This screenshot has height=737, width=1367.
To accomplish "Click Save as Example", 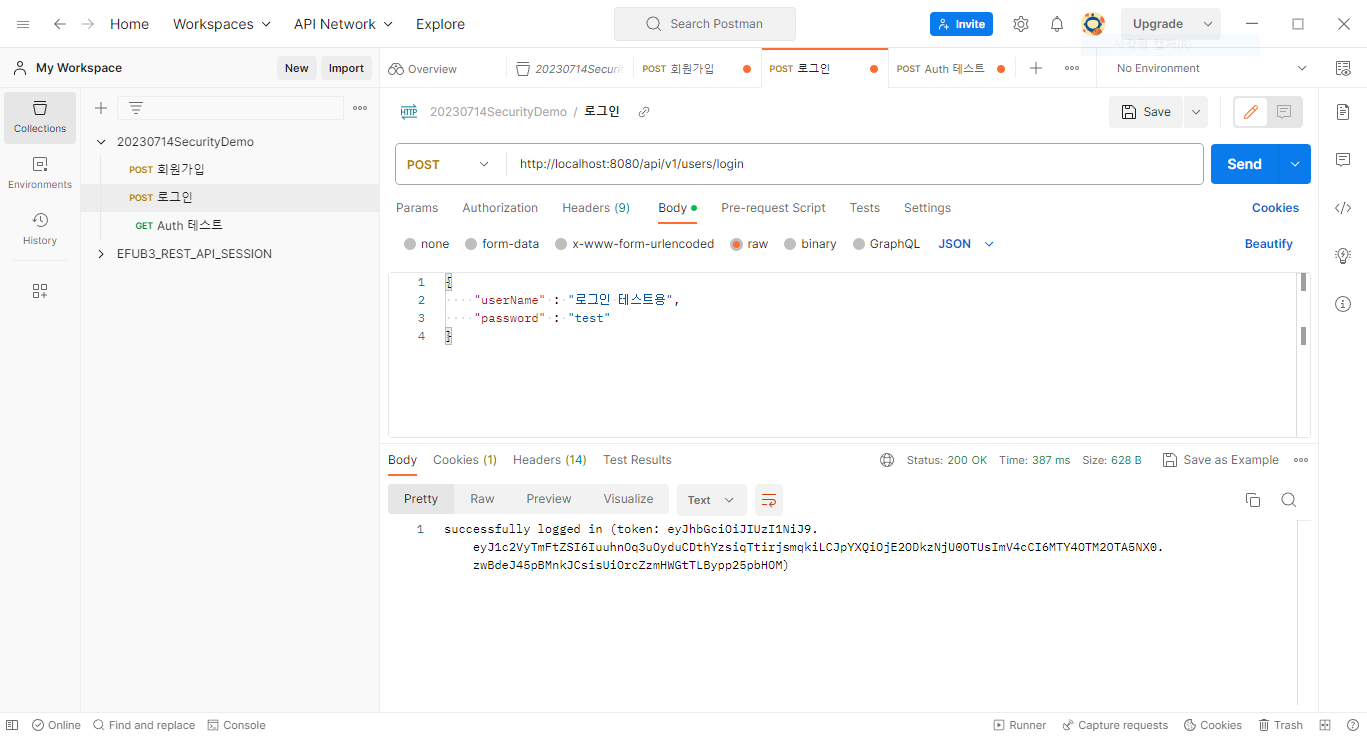I will click(1221, 460).
